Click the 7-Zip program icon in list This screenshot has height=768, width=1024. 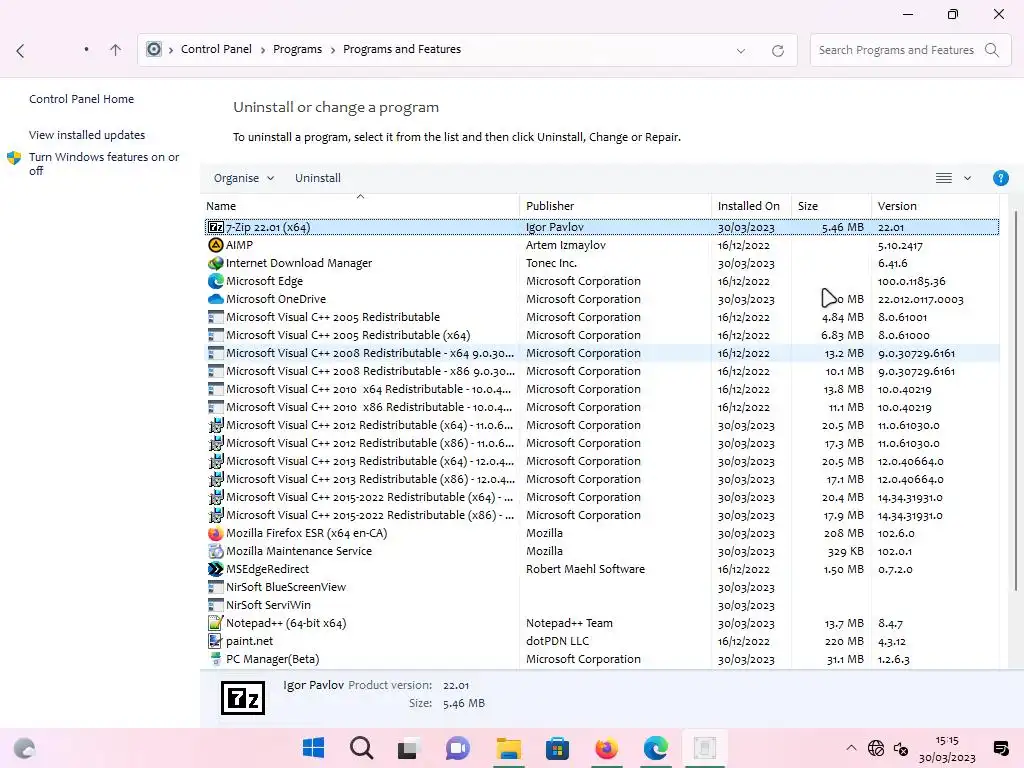(x=216, y=227)
